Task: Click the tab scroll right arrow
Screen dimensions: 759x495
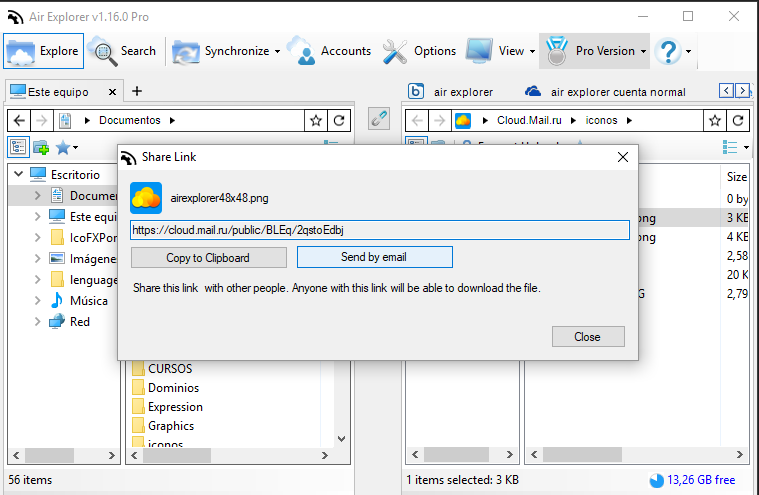Action: (743, 90)
